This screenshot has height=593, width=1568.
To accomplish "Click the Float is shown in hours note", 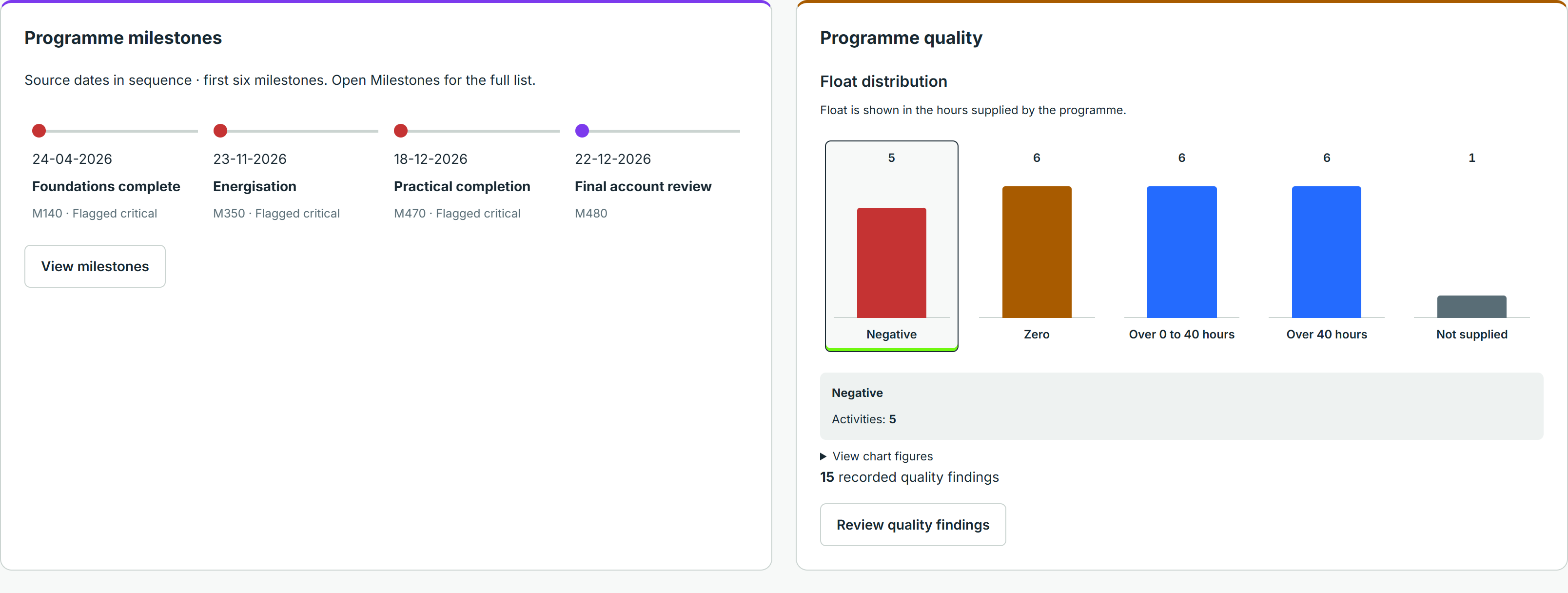I will tap(973, 110).
